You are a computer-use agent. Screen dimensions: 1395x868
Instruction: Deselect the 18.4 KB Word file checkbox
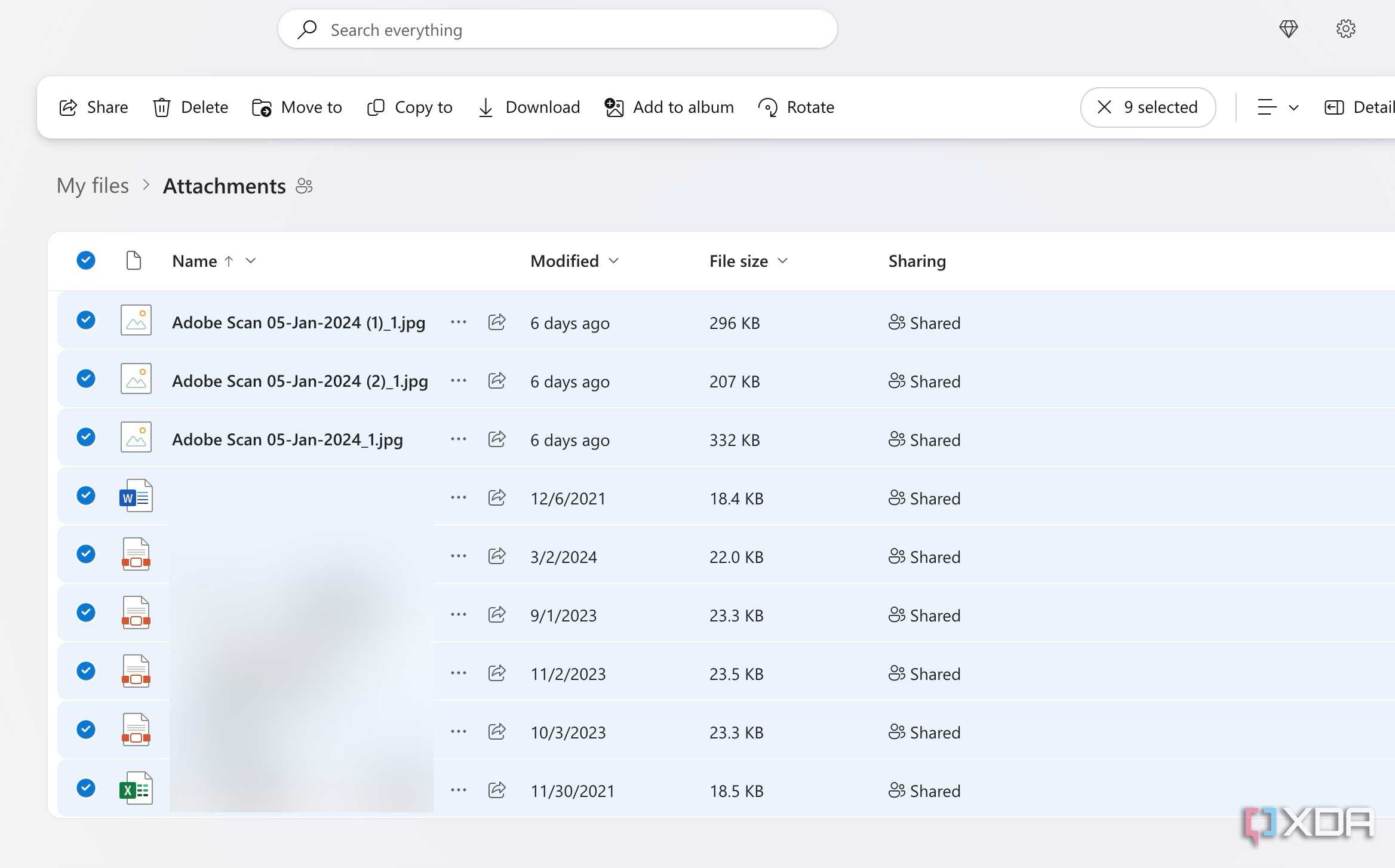coord(86,495)
